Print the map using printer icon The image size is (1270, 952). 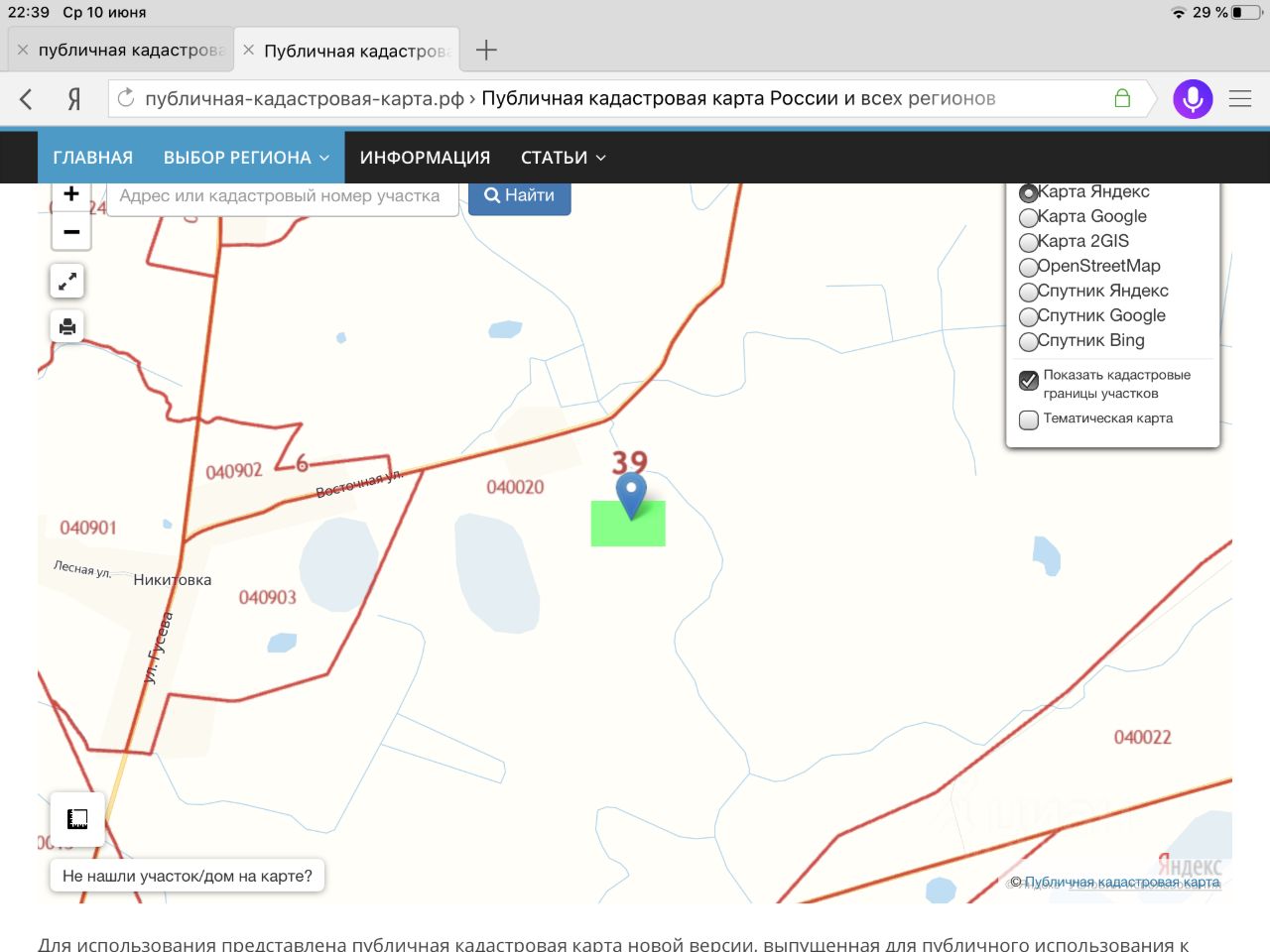[67, 326]
